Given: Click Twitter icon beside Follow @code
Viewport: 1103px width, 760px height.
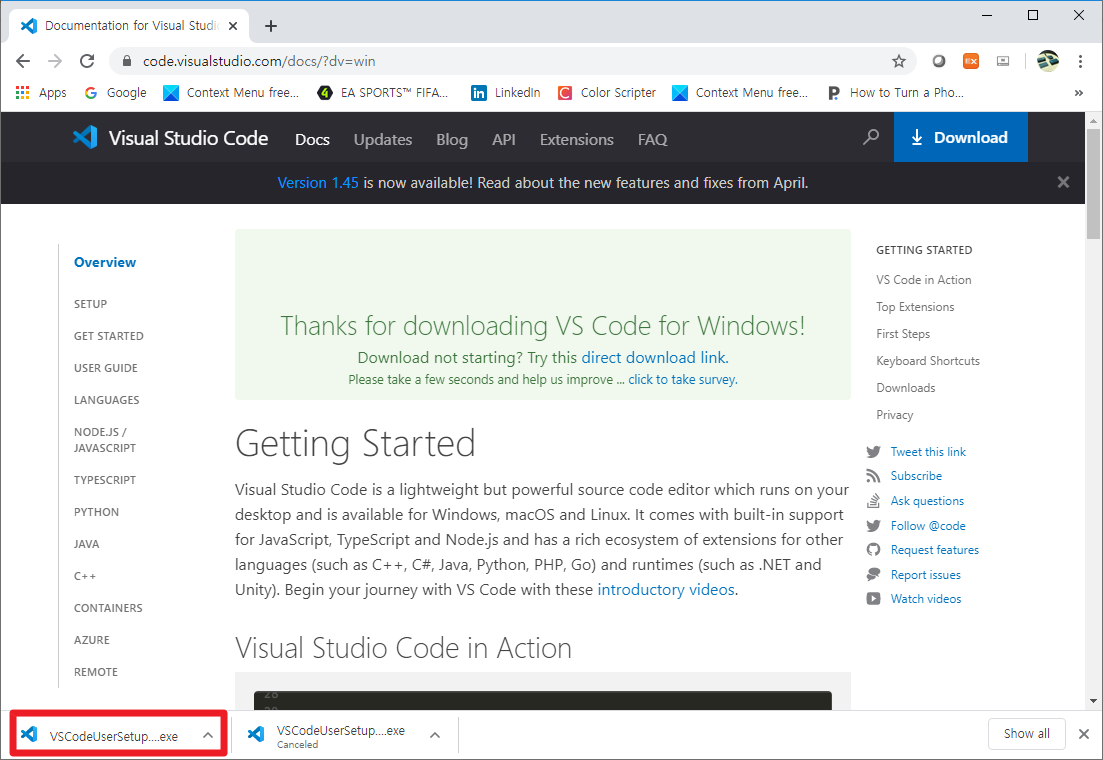Looking at the screenshot, I should tap(874, 526).
